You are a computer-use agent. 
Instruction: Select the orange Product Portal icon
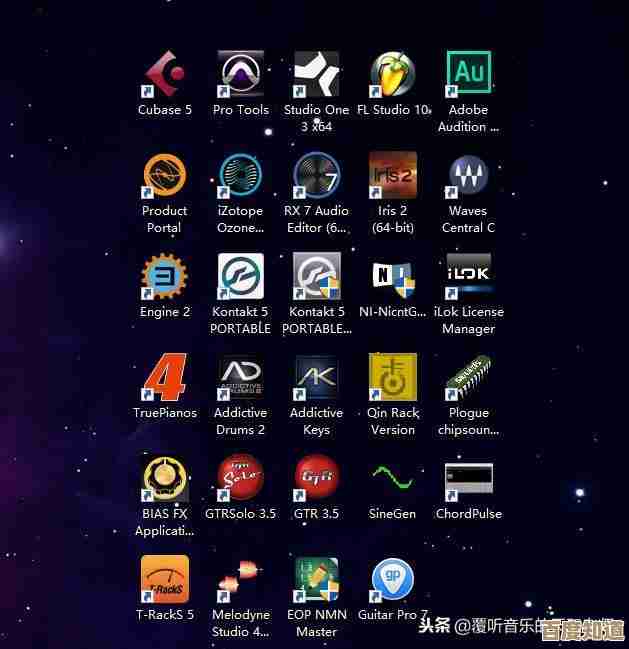(165, 175)
